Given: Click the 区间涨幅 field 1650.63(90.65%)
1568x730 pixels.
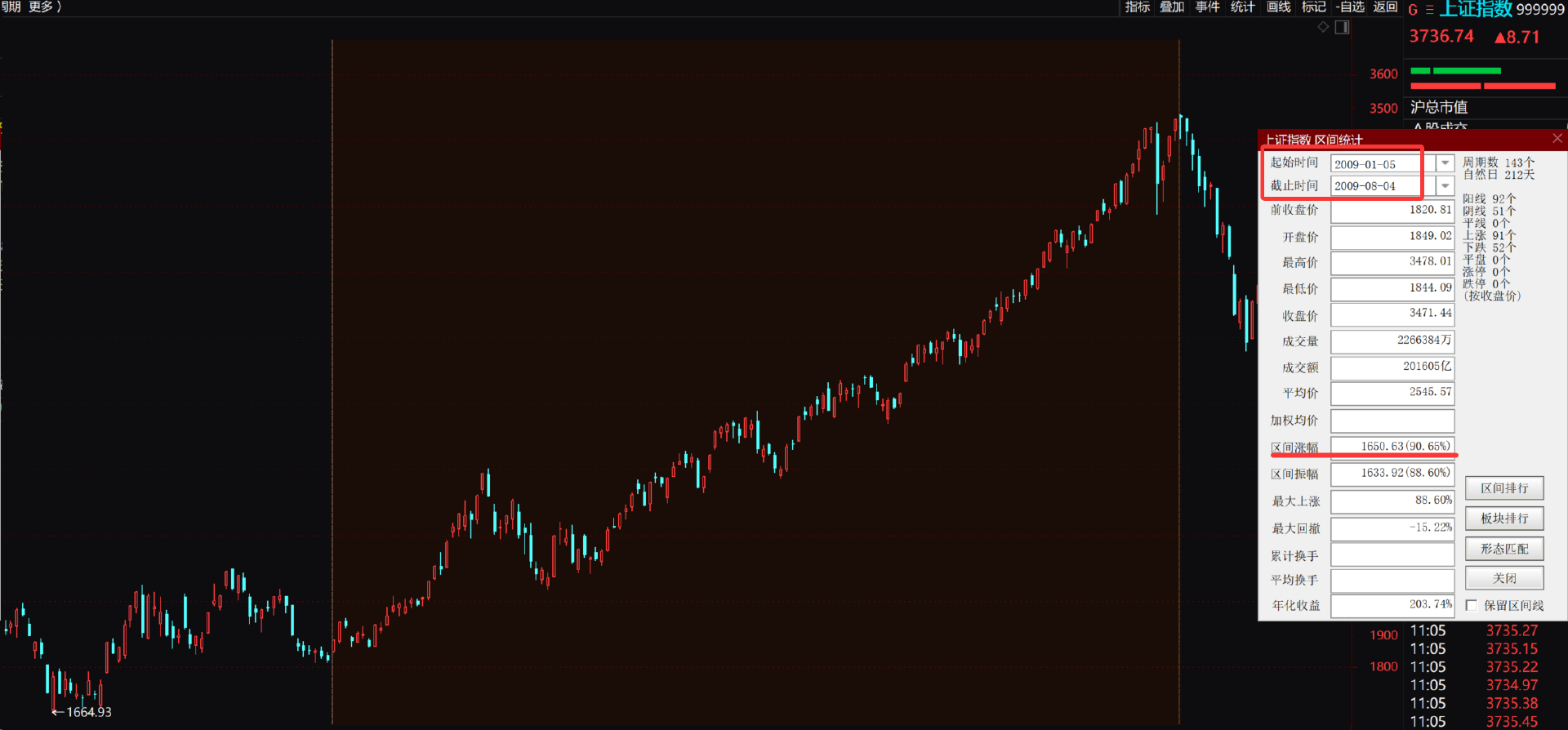Looking at the screenshot, I should (x=1392, y=447).
